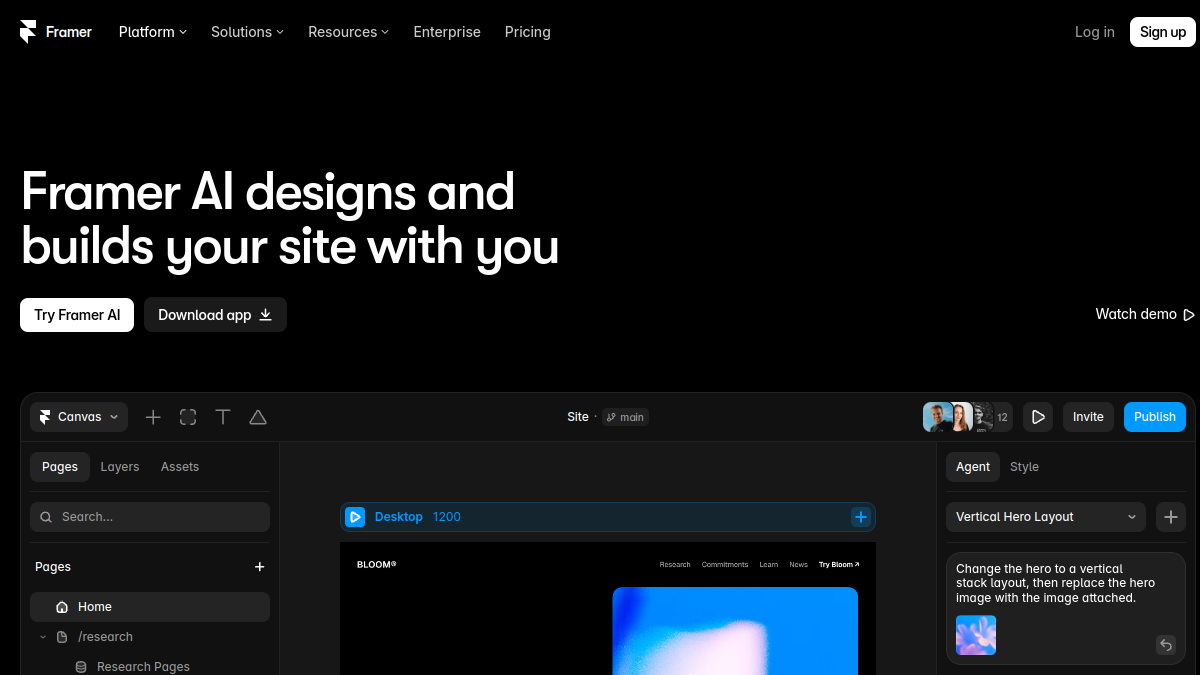Screen dimensions: 1200x675
Task: Click BLOOM logo in canvas preview
Action: click(x=377, y=565)
